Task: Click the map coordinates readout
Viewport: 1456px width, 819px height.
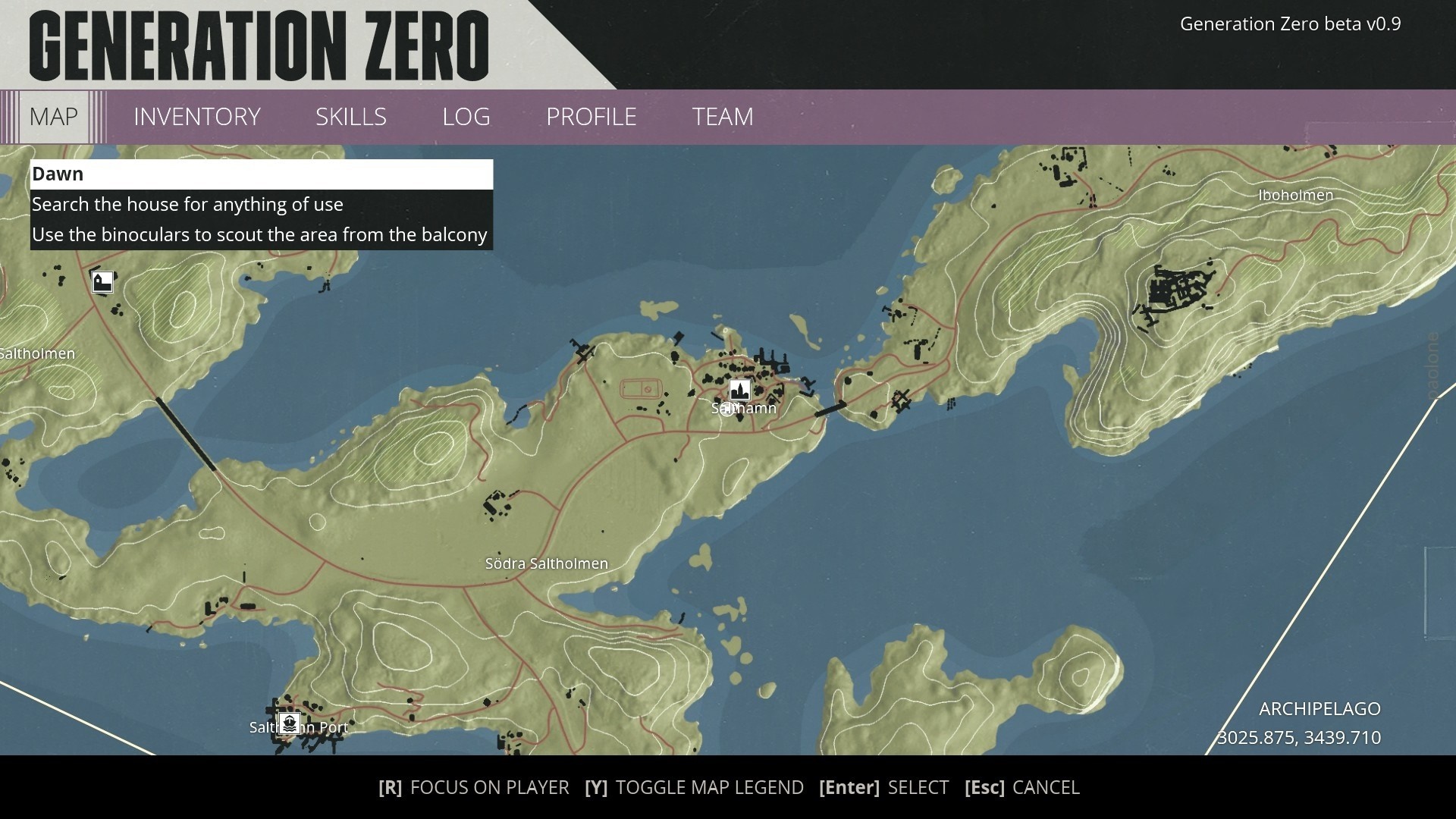Action: tap(1299, 738)
